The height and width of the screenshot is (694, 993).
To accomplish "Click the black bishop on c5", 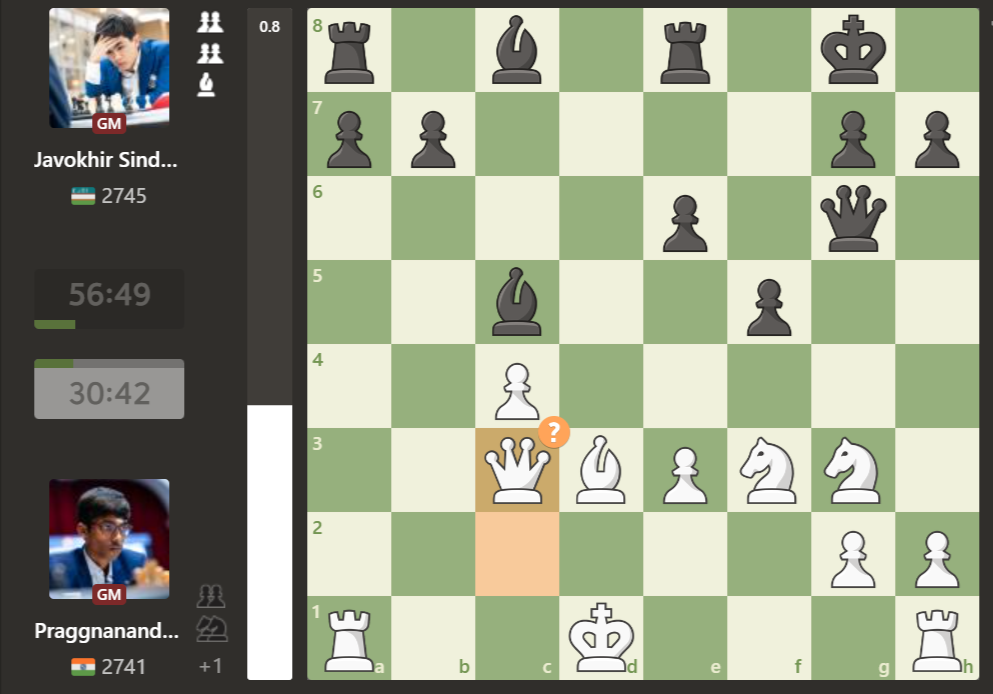I will point(517,301).
